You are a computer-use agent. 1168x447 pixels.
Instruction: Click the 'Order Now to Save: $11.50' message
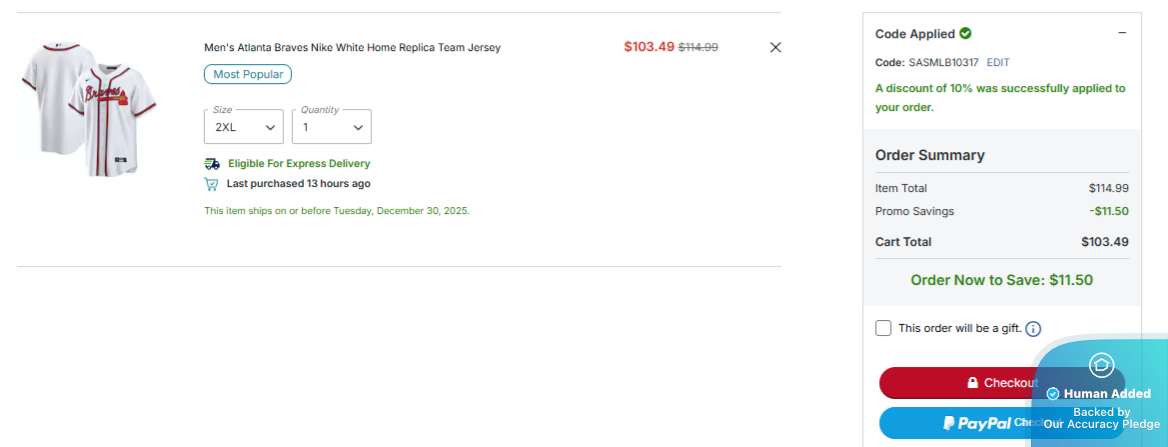[1001, 280]
